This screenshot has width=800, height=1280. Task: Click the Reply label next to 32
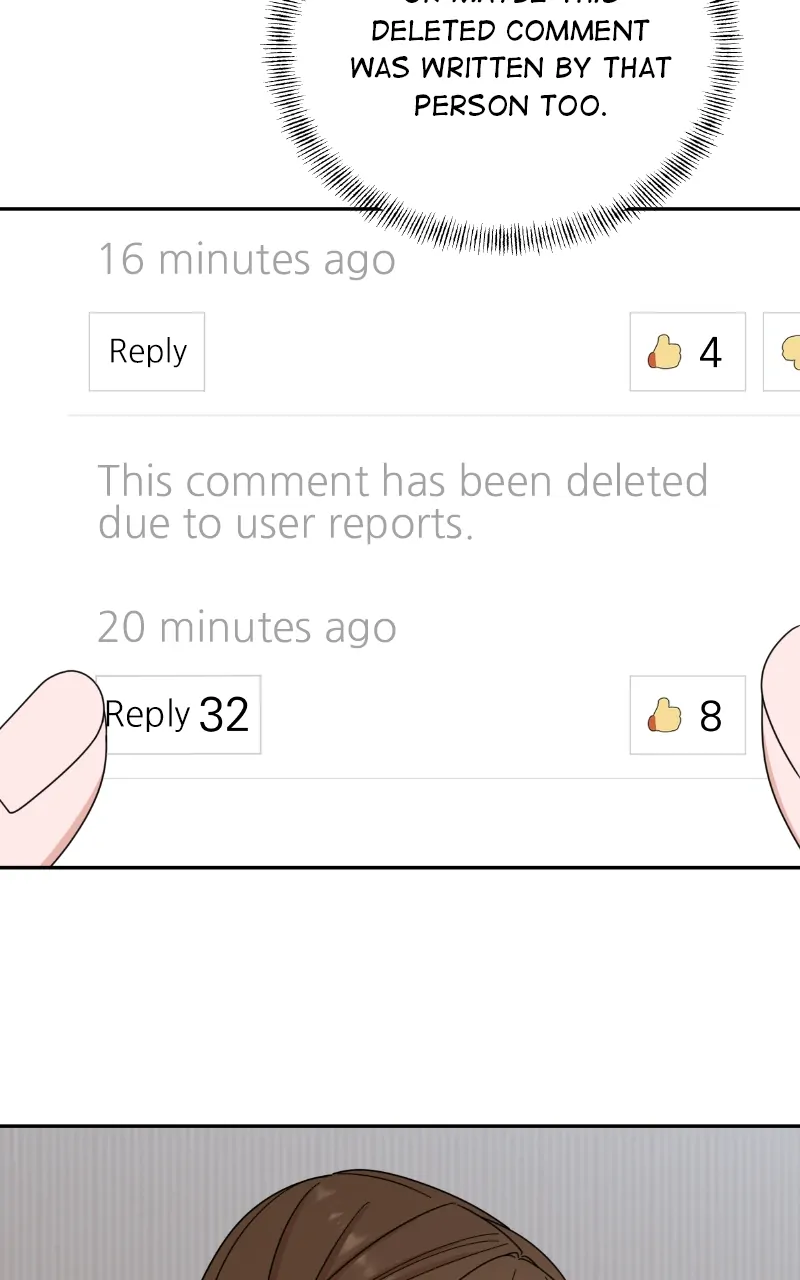(x=147, y=714)
